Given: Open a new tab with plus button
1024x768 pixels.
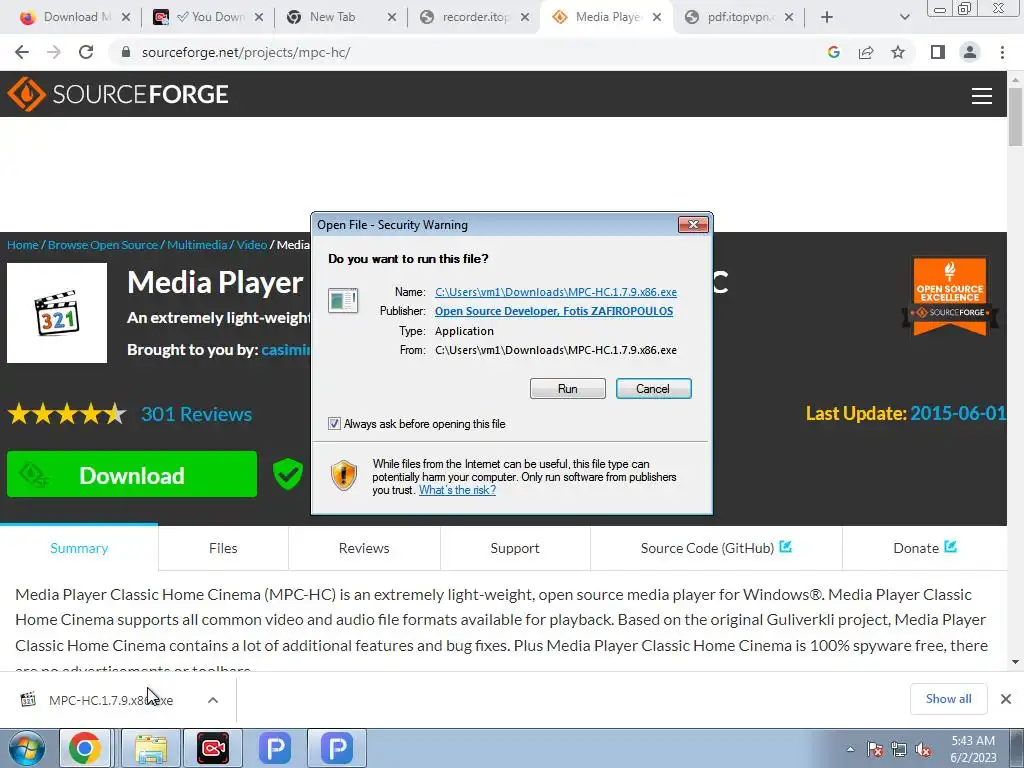Looking at the screenshot, I should [827, 17].
